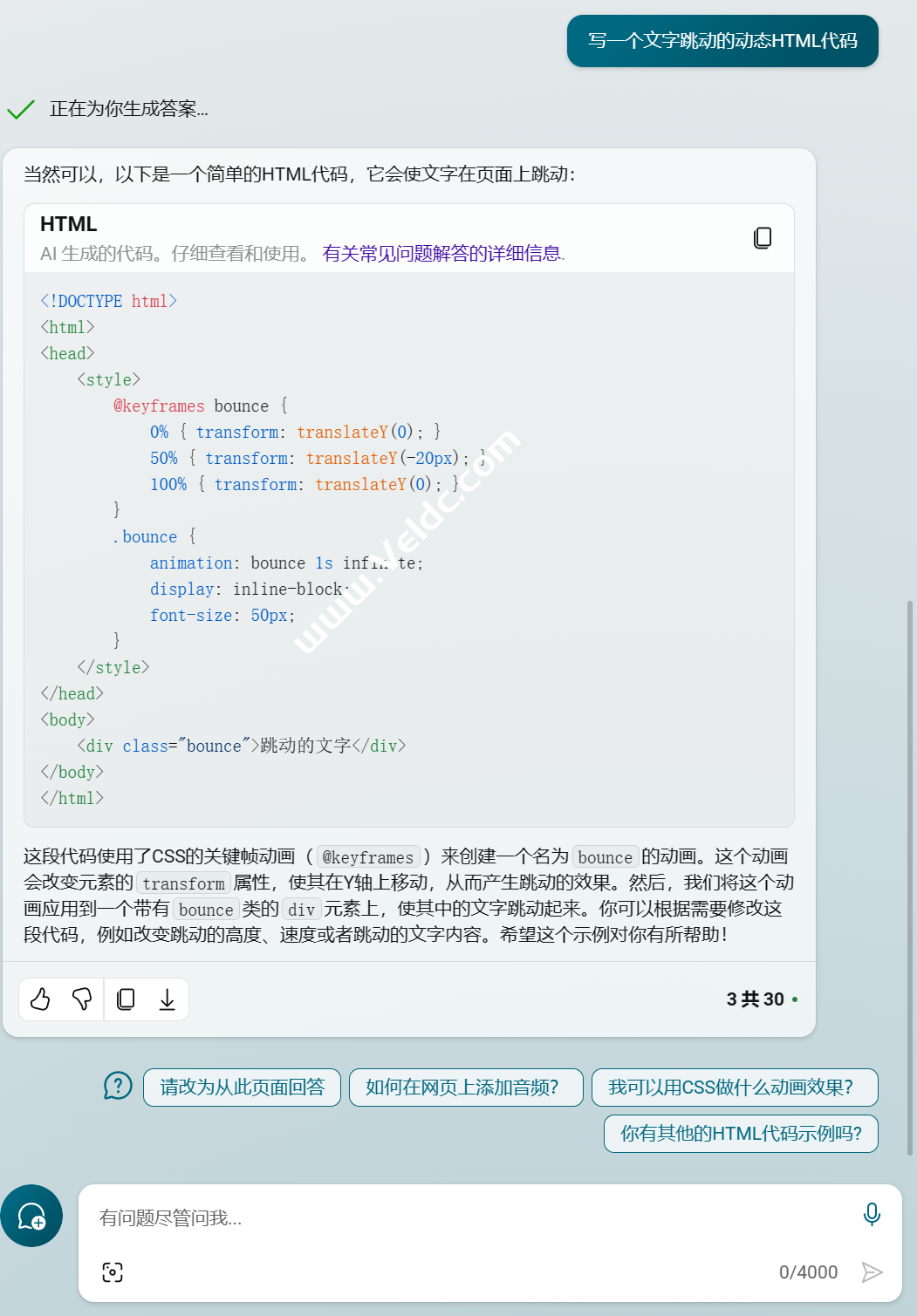Screen dimensions: 917x1316
Task: Open visual search image input
Action: [x=113, y=1272]
